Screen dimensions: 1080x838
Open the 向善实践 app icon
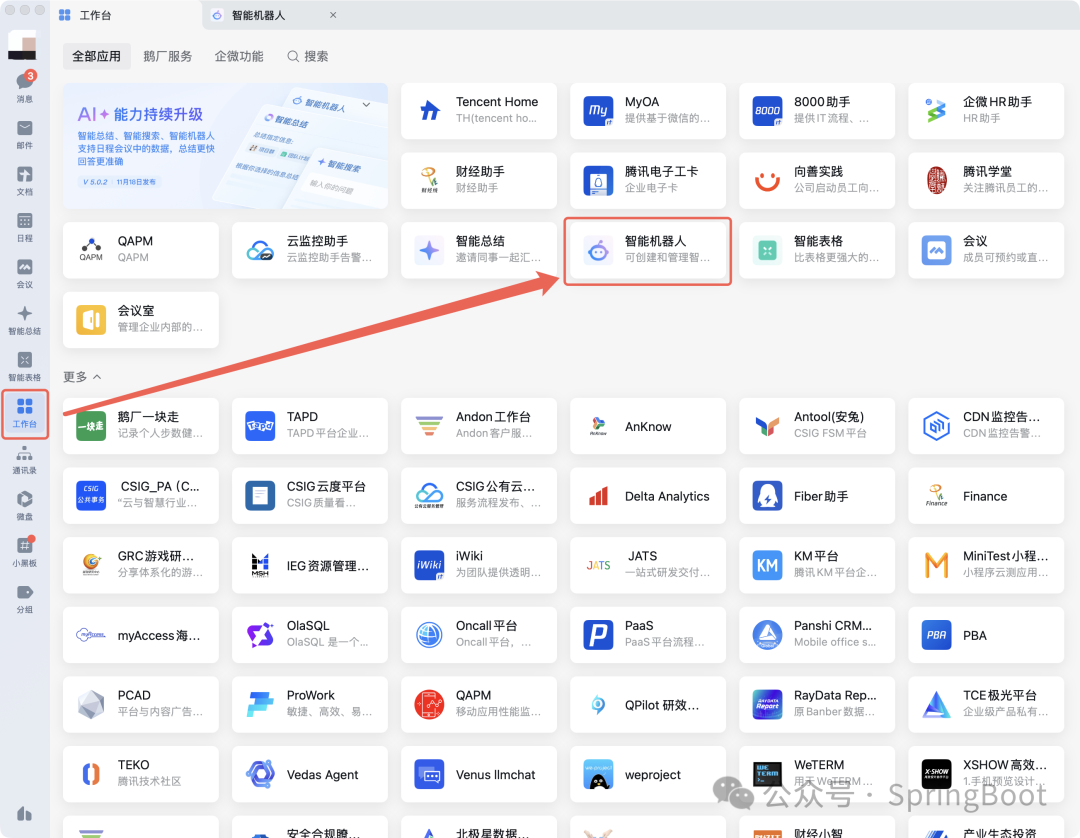[767, 180]
